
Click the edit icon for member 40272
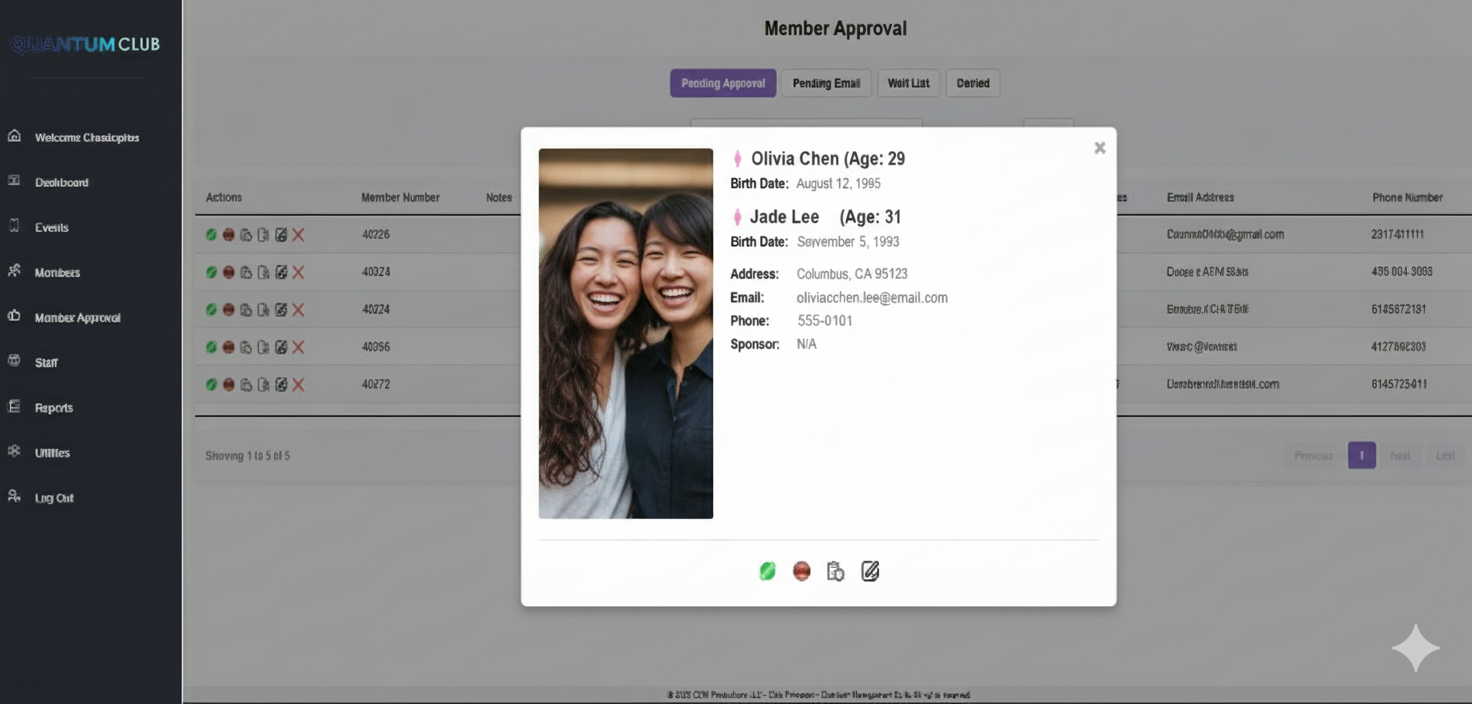[x=281, y=385]
